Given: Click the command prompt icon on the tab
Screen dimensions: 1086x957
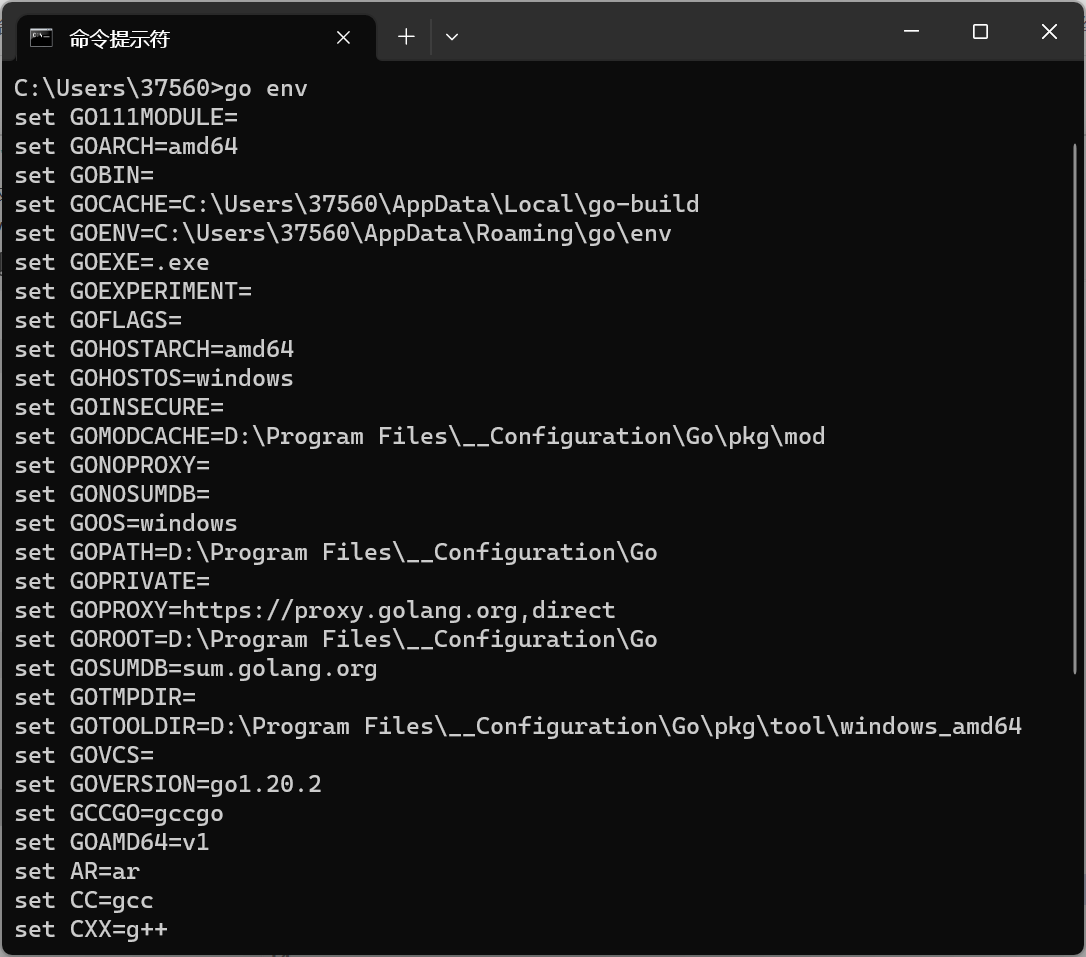Looking at the screenshot, I should tap(40, 37).
